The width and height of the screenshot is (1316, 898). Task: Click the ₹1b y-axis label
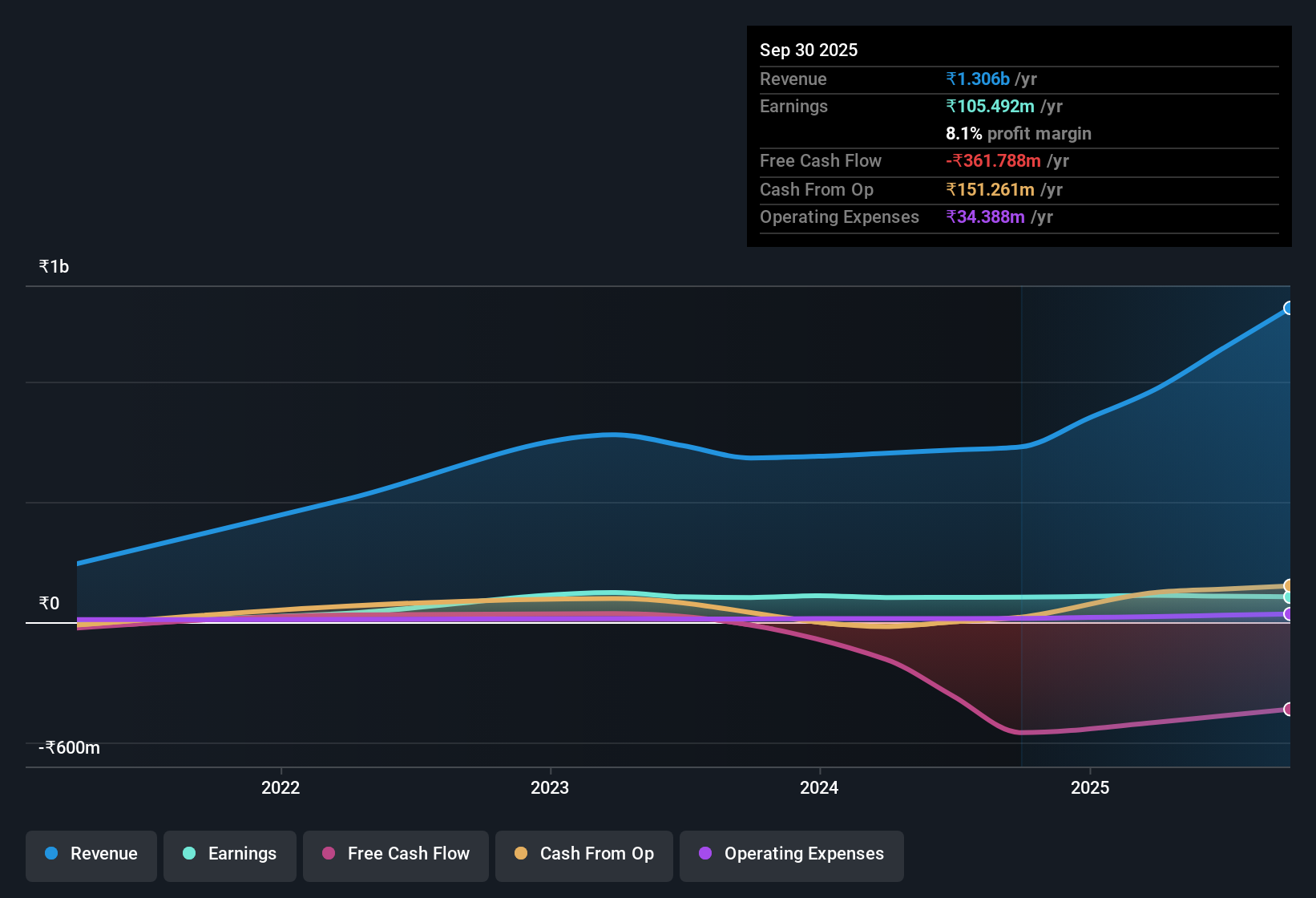pyautogui.click(x=54, y=267)
